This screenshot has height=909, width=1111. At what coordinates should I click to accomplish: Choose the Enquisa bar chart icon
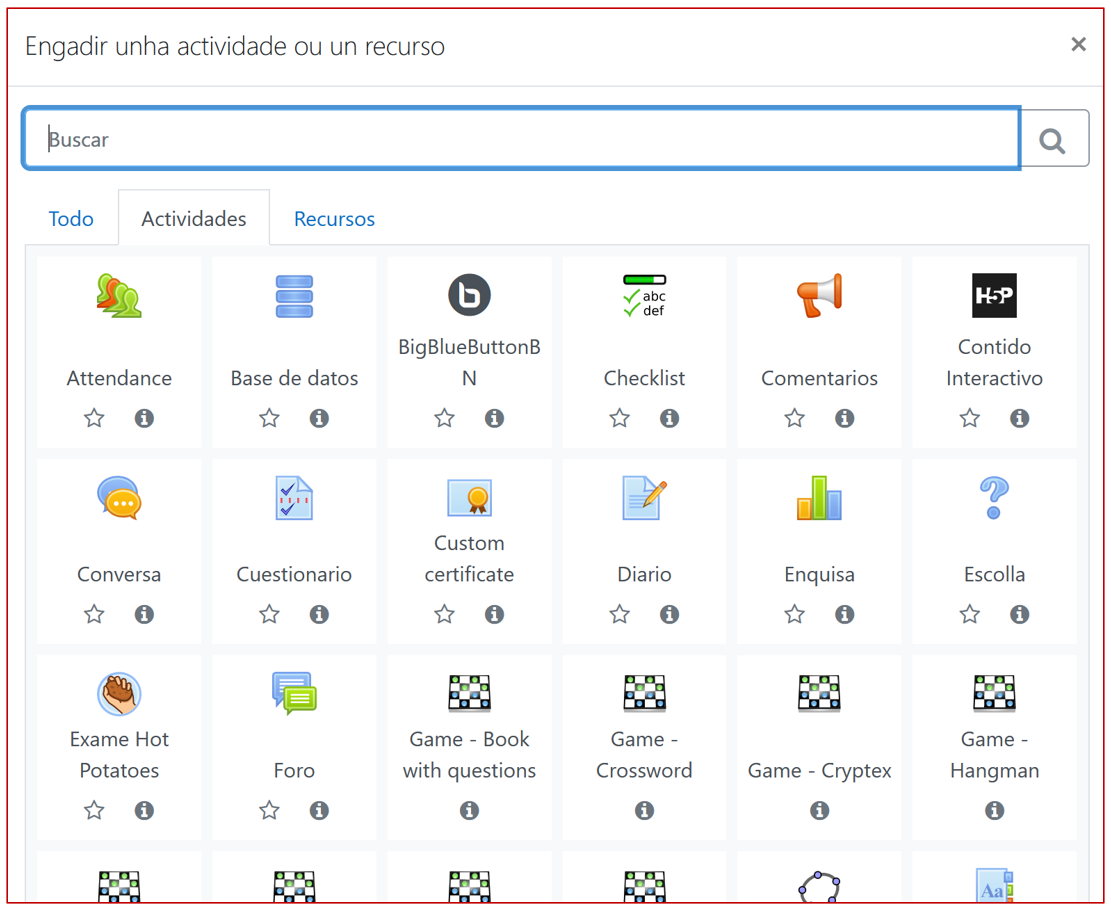[x=819, y=498]
